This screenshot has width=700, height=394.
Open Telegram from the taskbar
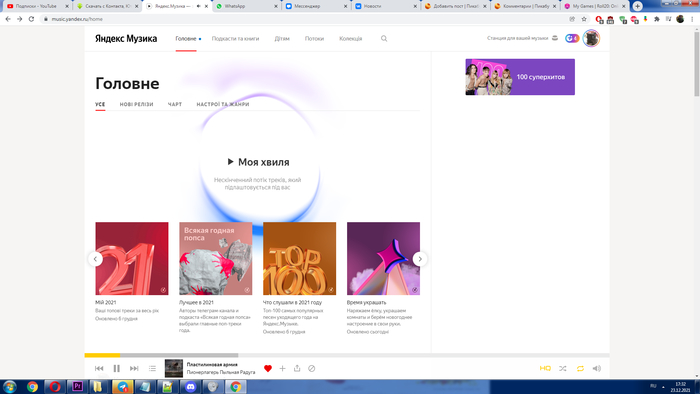123,386
